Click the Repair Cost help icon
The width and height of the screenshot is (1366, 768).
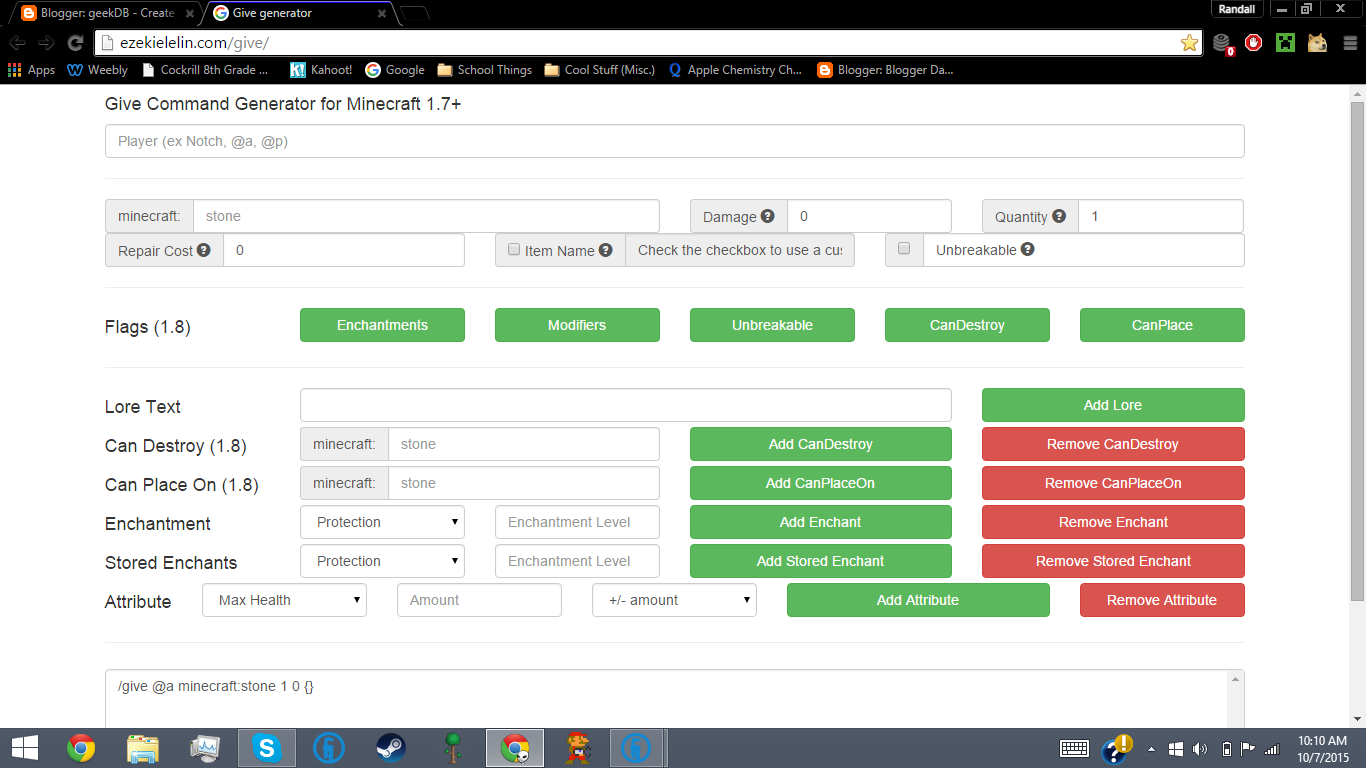tap(201, 250)
